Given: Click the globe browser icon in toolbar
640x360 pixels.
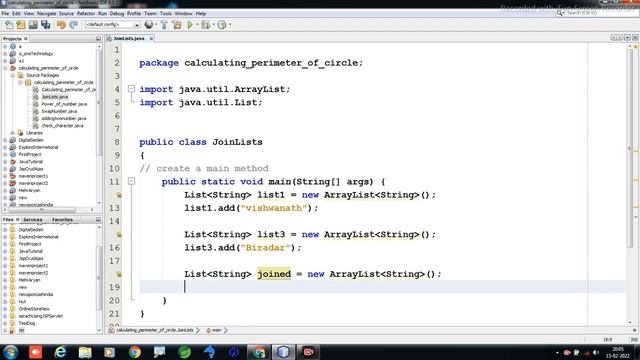Looking at the screenshot, I should 149,25.
